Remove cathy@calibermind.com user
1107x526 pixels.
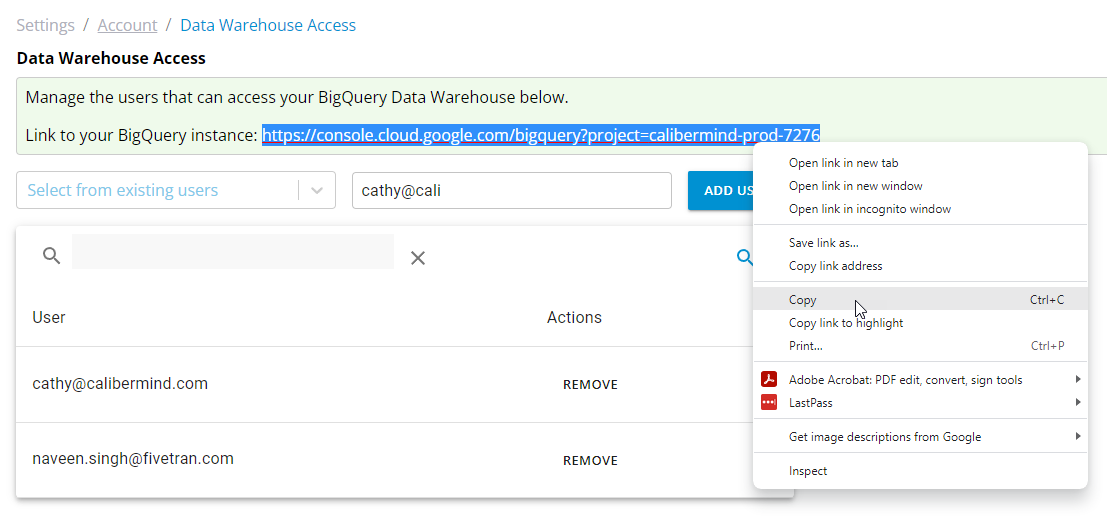(590, 385)
